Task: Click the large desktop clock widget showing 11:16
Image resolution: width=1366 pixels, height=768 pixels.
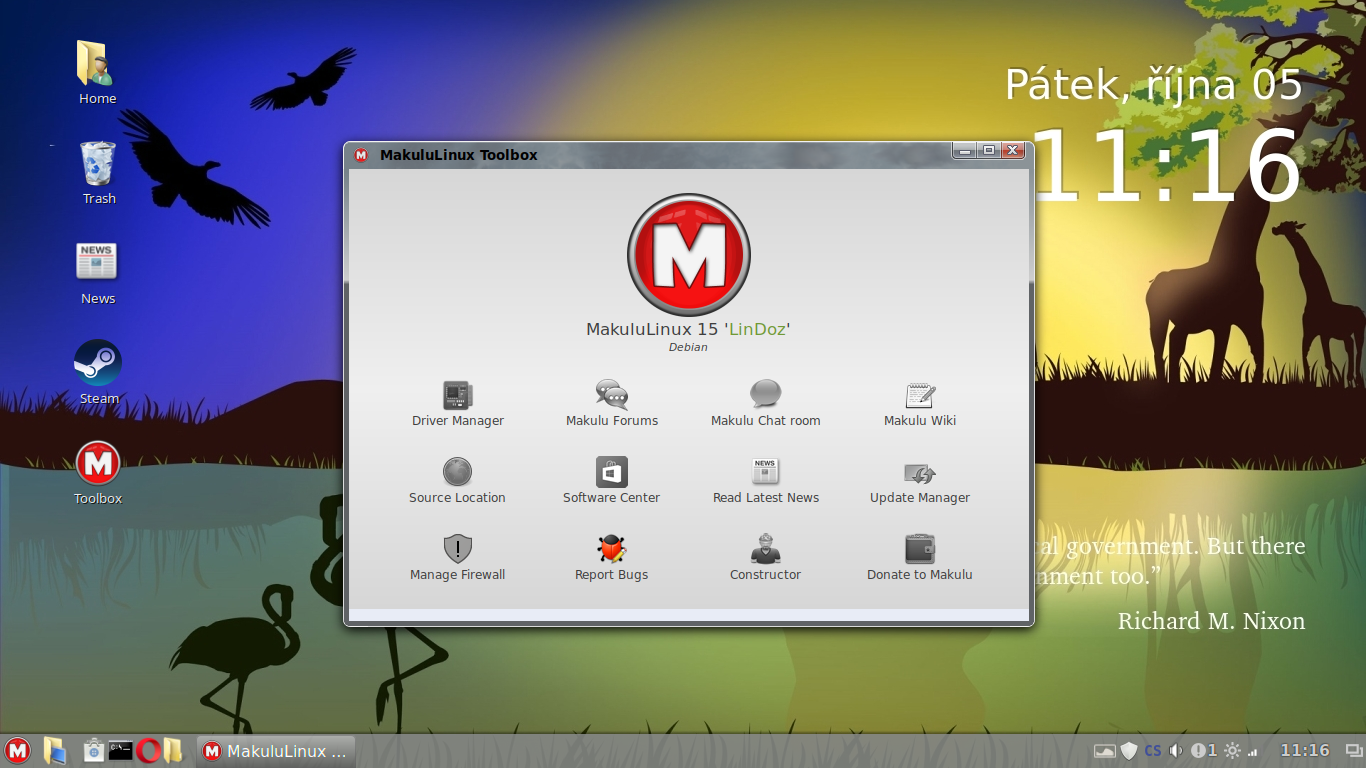Action: [1165, 166]
